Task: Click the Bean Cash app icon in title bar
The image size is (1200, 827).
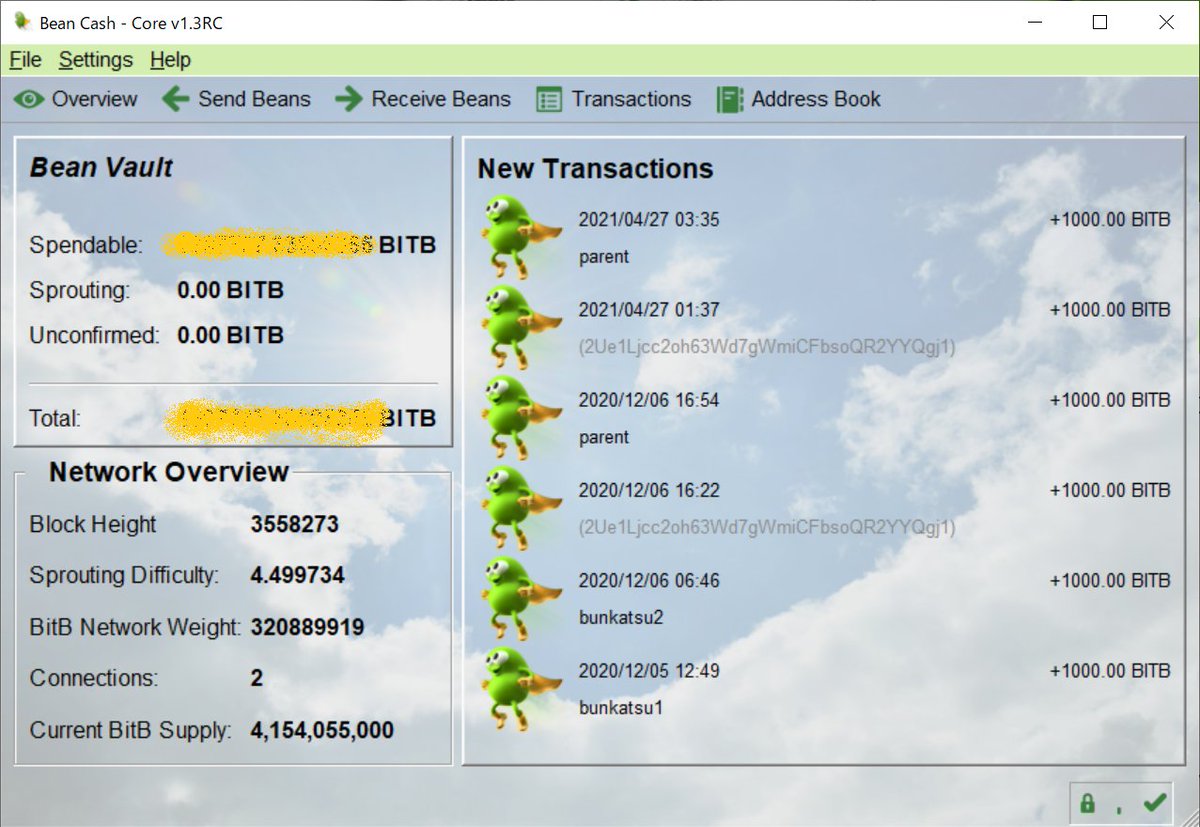Action: point(22,22)
